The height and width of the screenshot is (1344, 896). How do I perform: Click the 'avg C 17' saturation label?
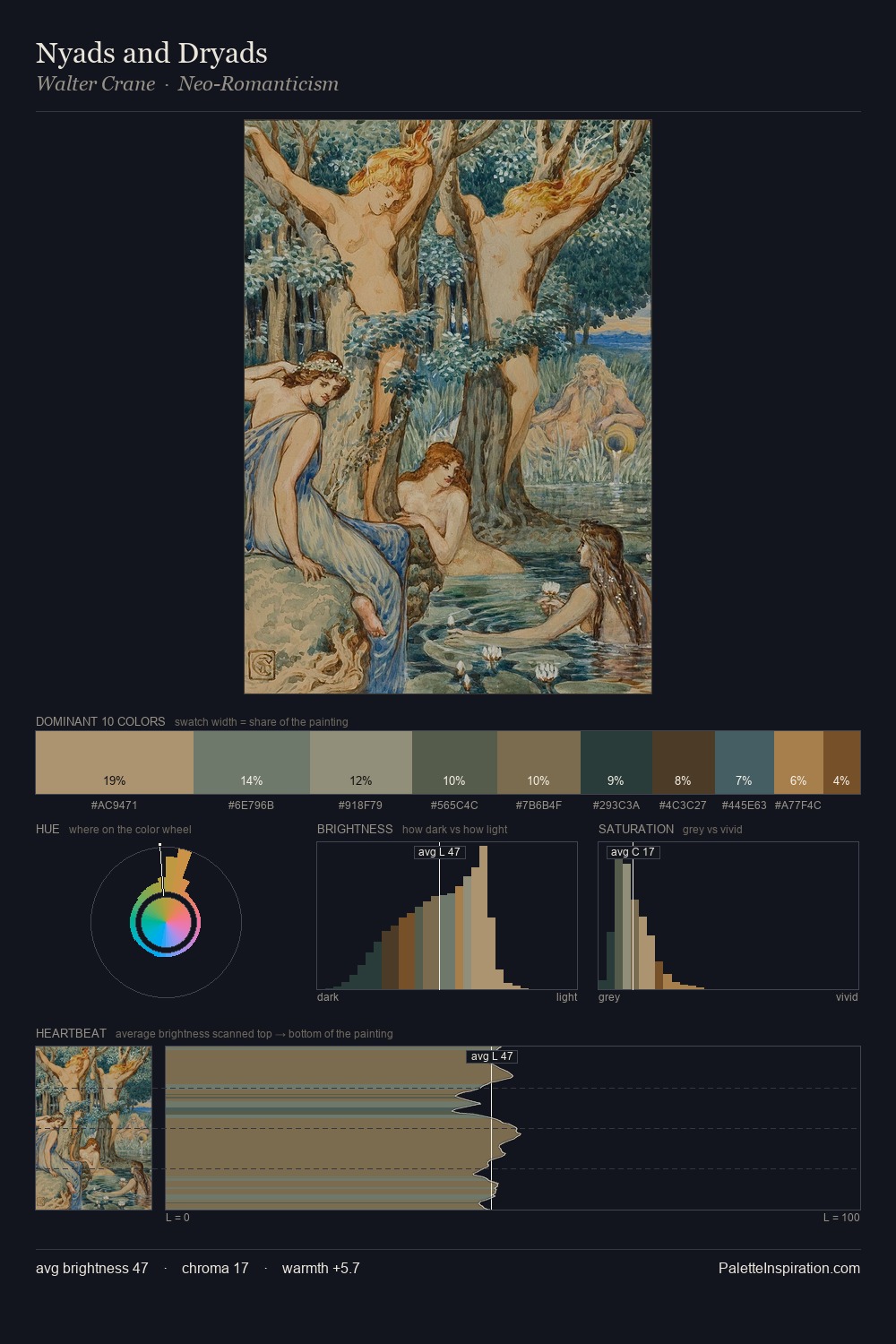click(x=633, y=852)
